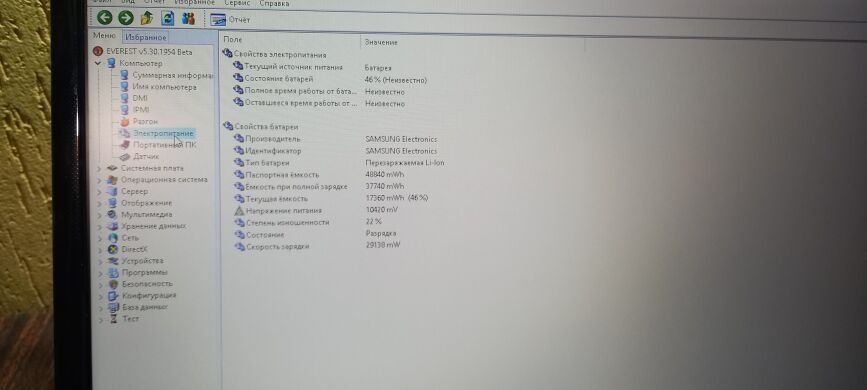Screen dimensions: 867x390
Task: Click the Сервер category icon
Action: (x=112, y=191)
